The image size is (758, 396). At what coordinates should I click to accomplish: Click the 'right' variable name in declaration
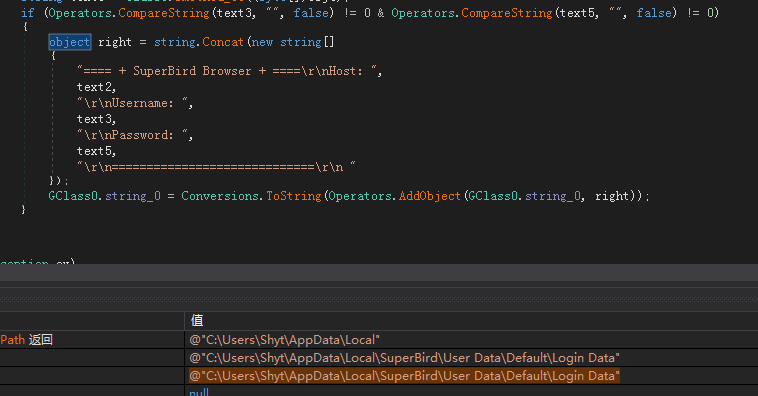[x=115, y=43]
